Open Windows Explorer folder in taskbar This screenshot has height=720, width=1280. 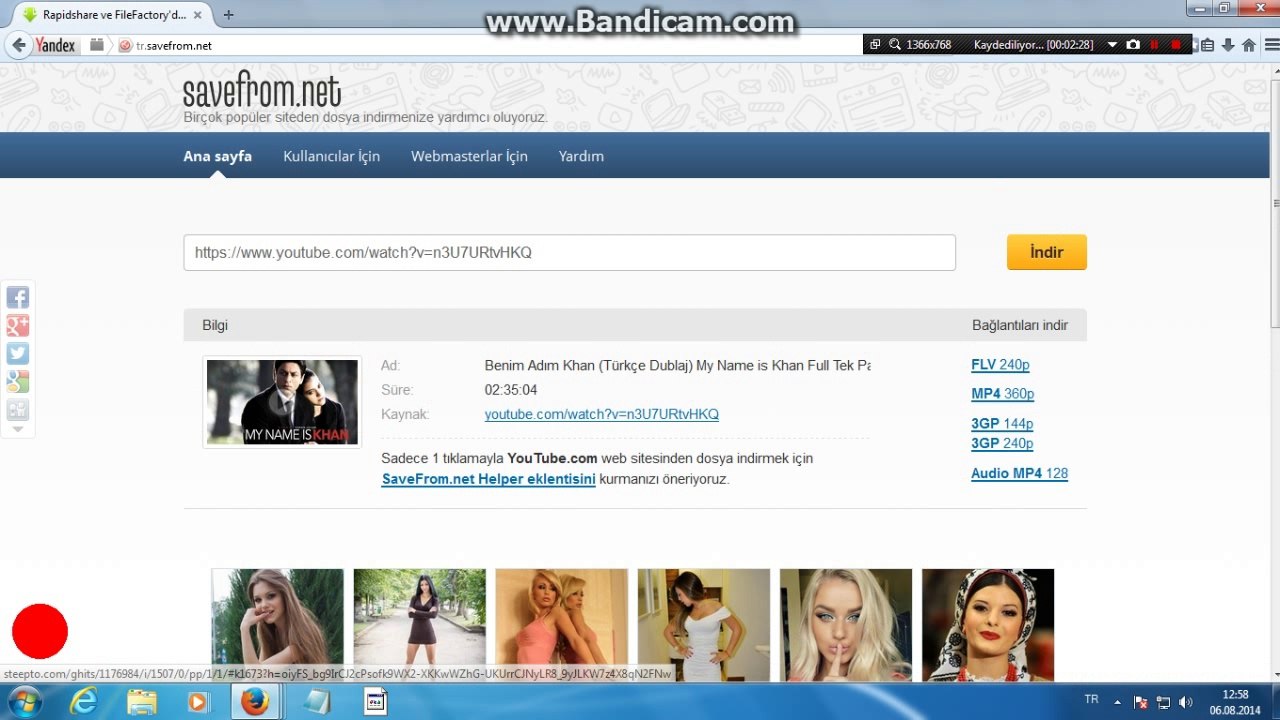[142, 702]
